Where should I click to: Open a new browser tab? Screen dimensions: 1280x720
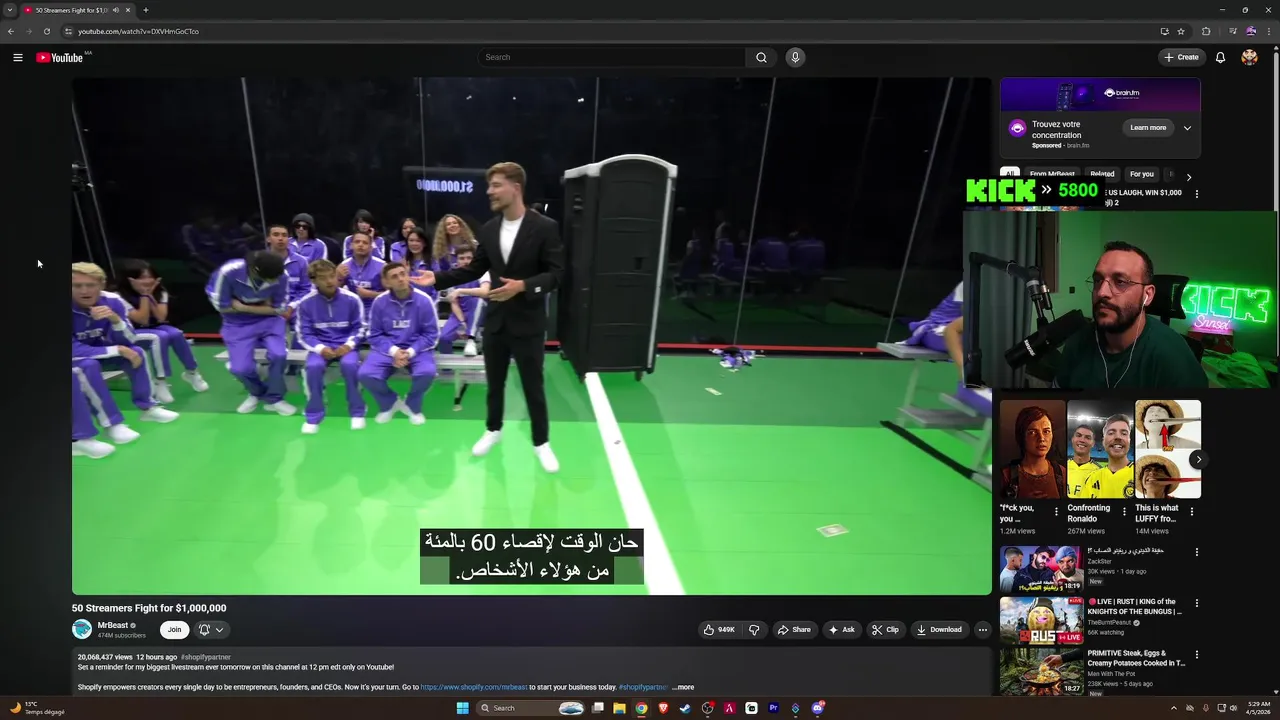click(x=146, y=10)
